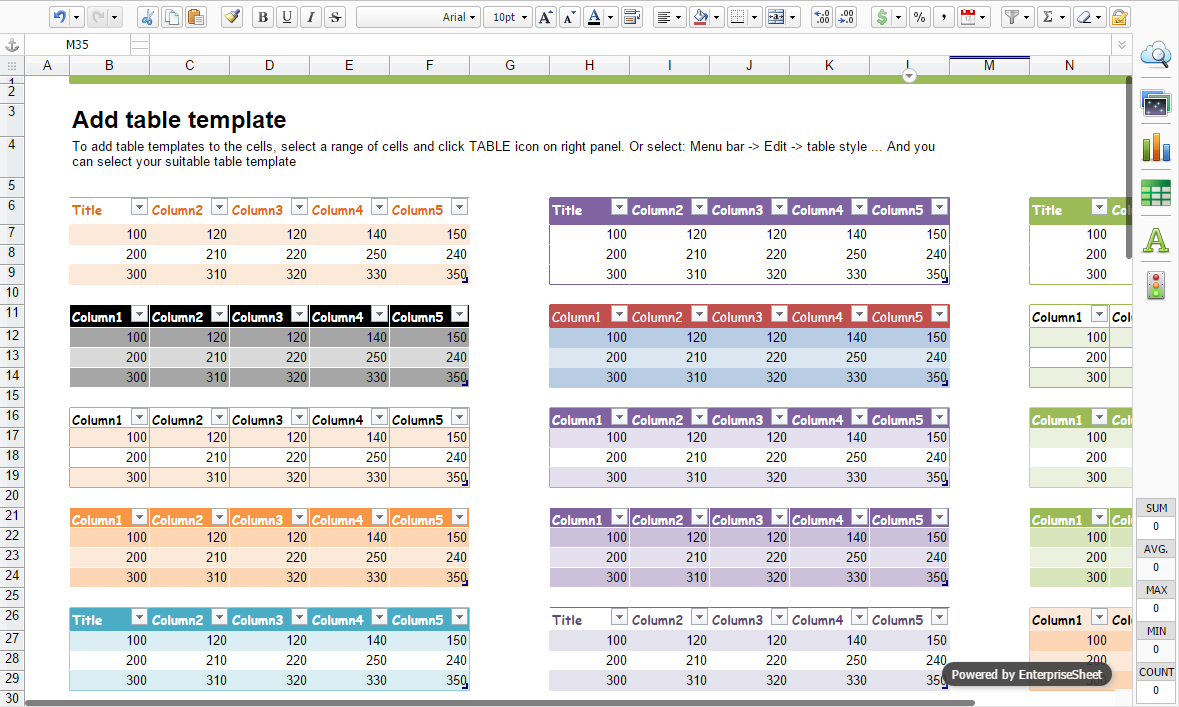Click the green table template sidebar icon
1179x707 pixels.
(1156, 194)
